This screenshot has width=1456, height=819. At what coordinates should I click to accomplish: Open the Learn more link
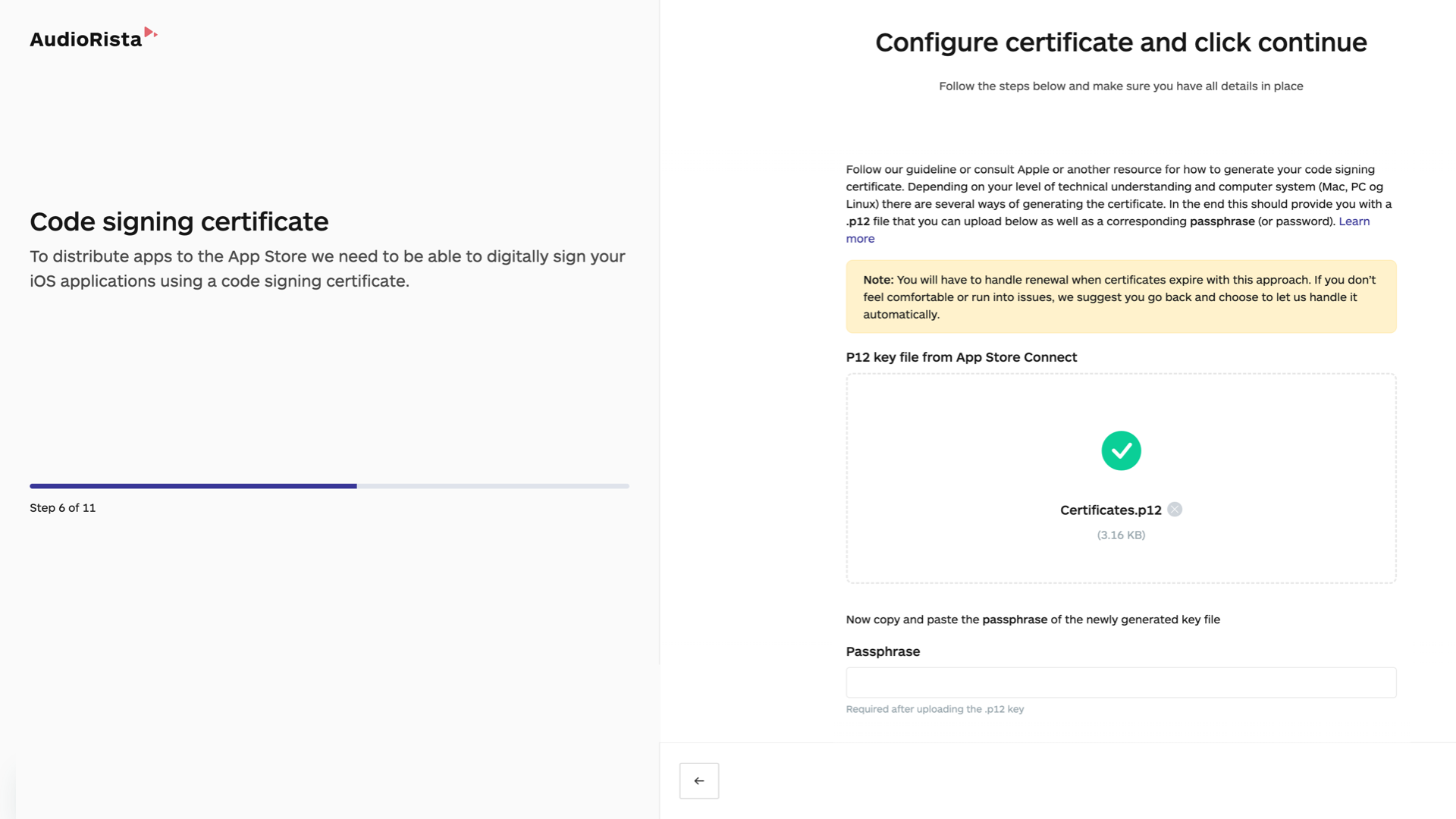[1354, 221]
